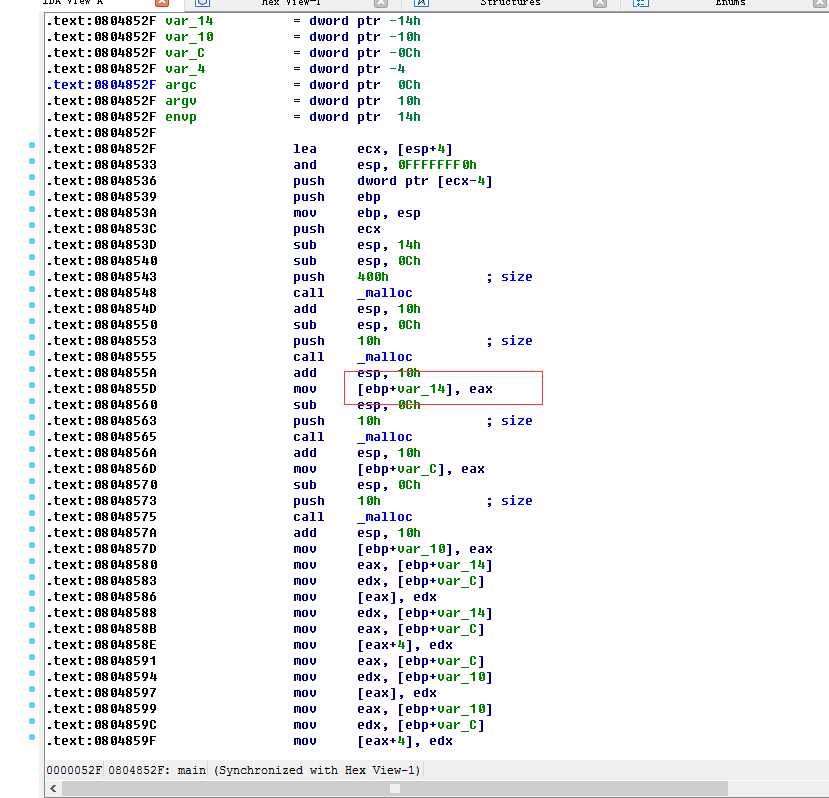
Task: Click operand [eax+4], edx at 0804858E
Action: [x=405, y=645]
